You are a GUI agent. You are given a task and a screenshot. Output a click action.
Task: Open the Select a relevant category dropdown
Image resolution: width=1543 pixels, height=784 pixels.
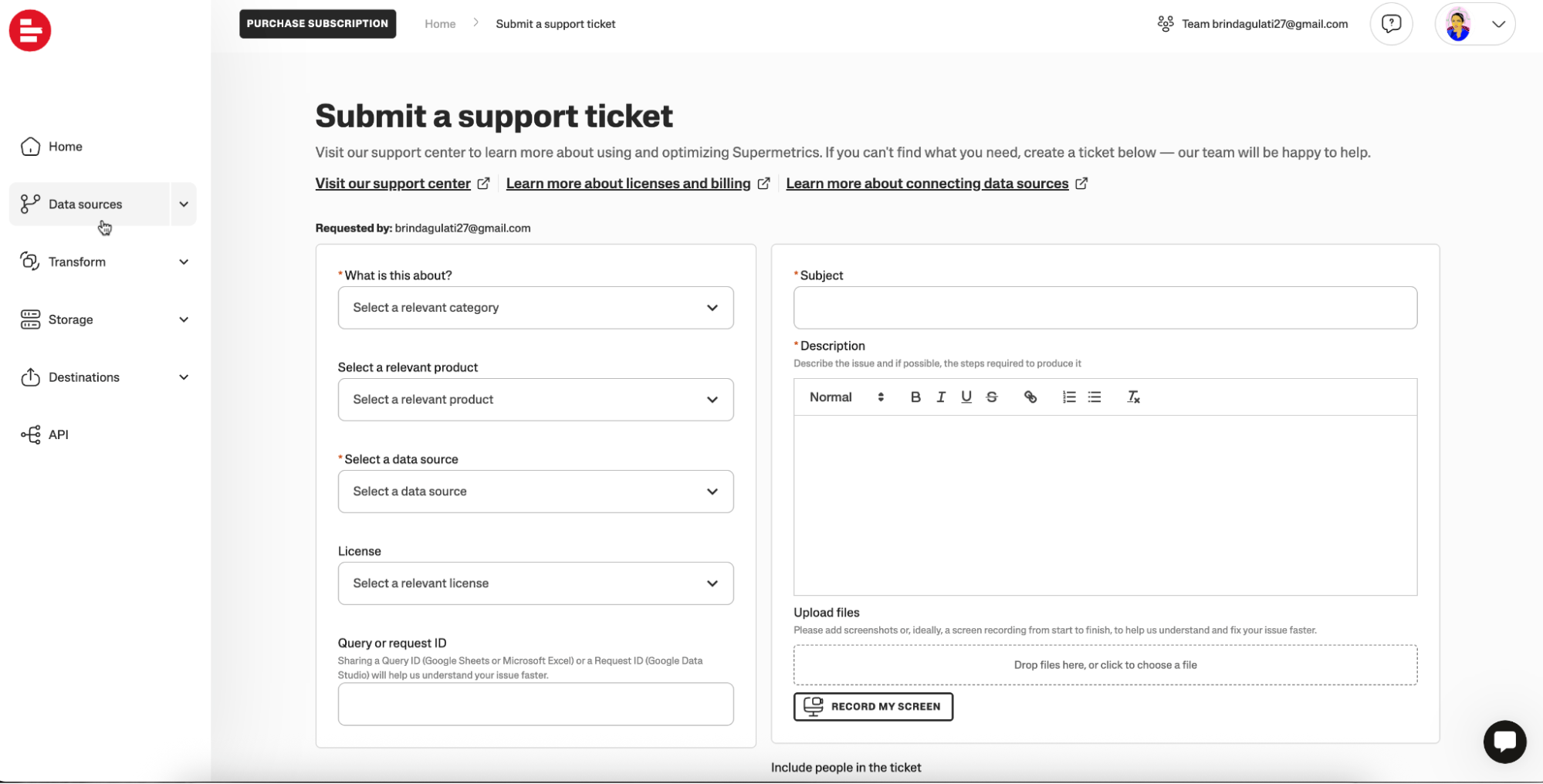point(536,308)
